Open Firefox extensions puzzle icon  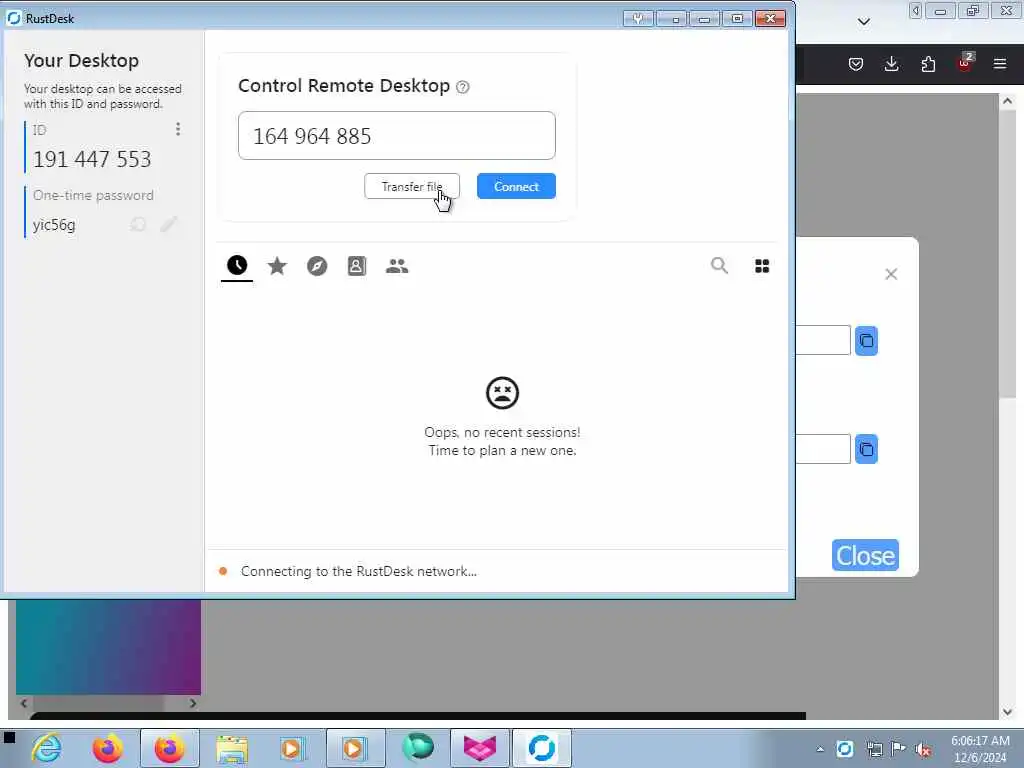point(928,64)
